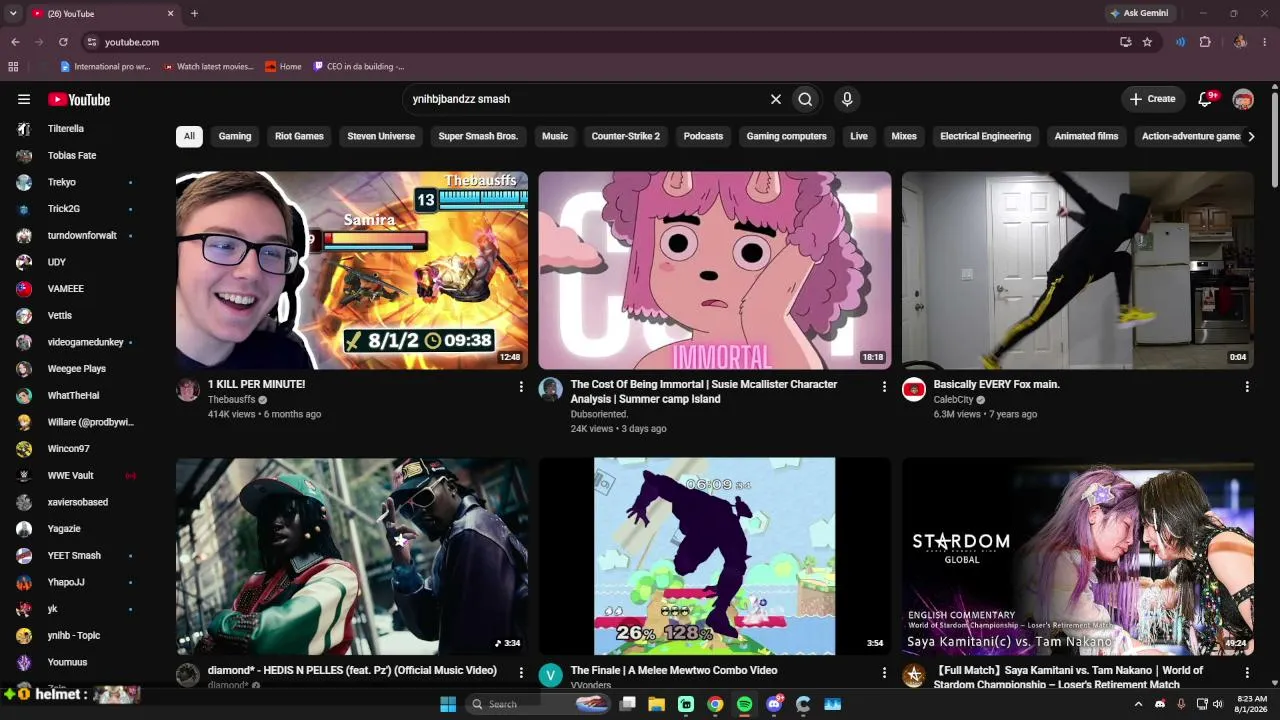Click the Ask Gemini button
Image resolution: width=1280 pixels, height=720 pixels.
(1138, 13)
